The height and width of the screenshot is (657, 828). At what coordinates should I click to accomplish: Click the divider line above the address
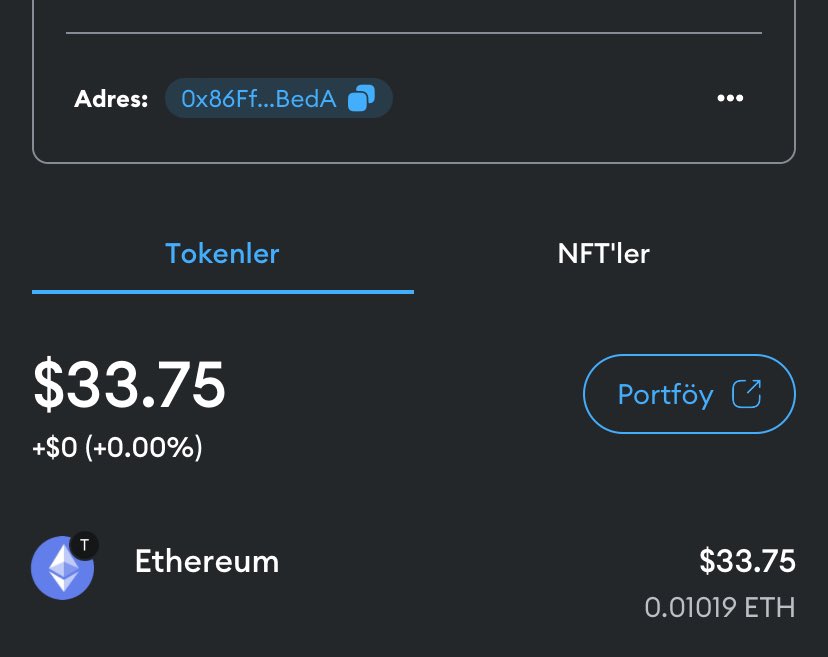414,33
